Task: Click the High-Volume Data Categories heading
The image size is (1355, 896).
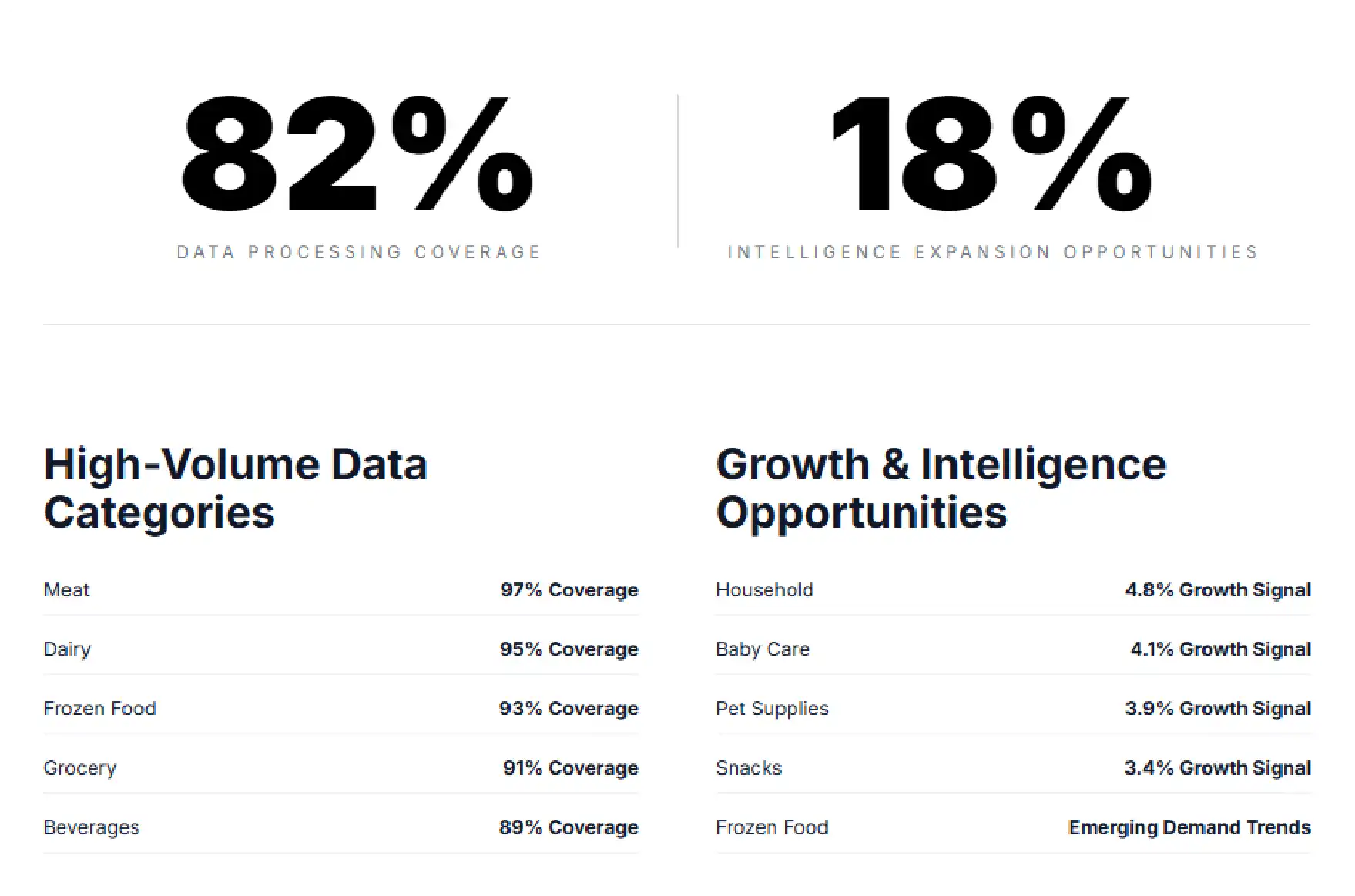Action: (x=236, y=488)
